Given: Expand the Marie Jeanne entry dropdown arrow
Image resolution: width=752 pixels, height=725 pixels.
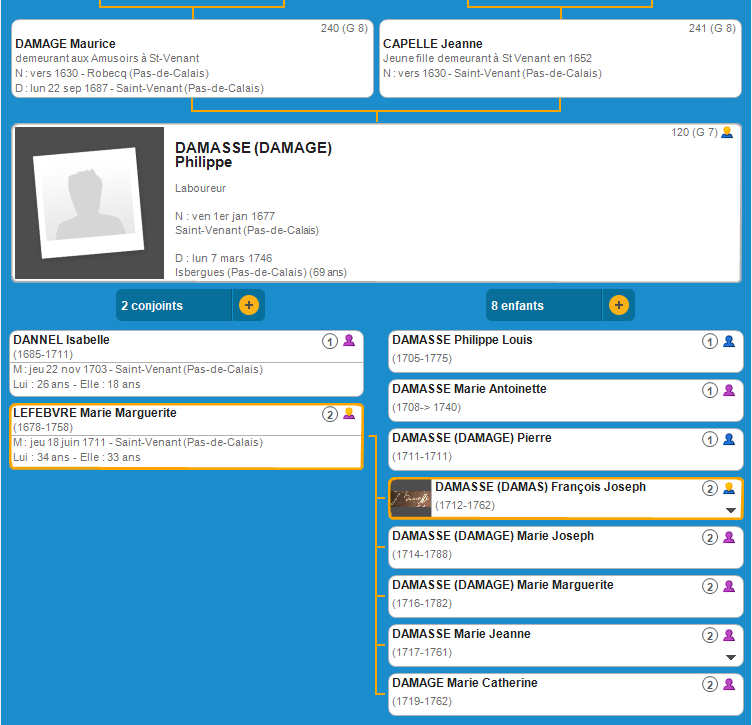Looking at the screenshot, I should [x=730, y=657].
